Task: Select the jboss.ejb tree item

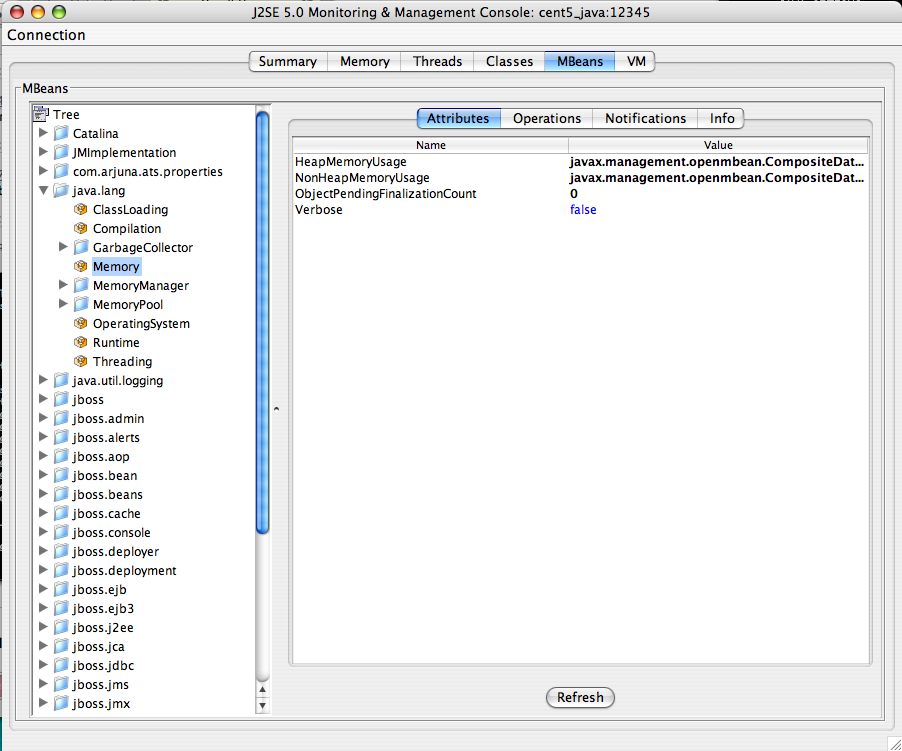Action: click(100, 589)
